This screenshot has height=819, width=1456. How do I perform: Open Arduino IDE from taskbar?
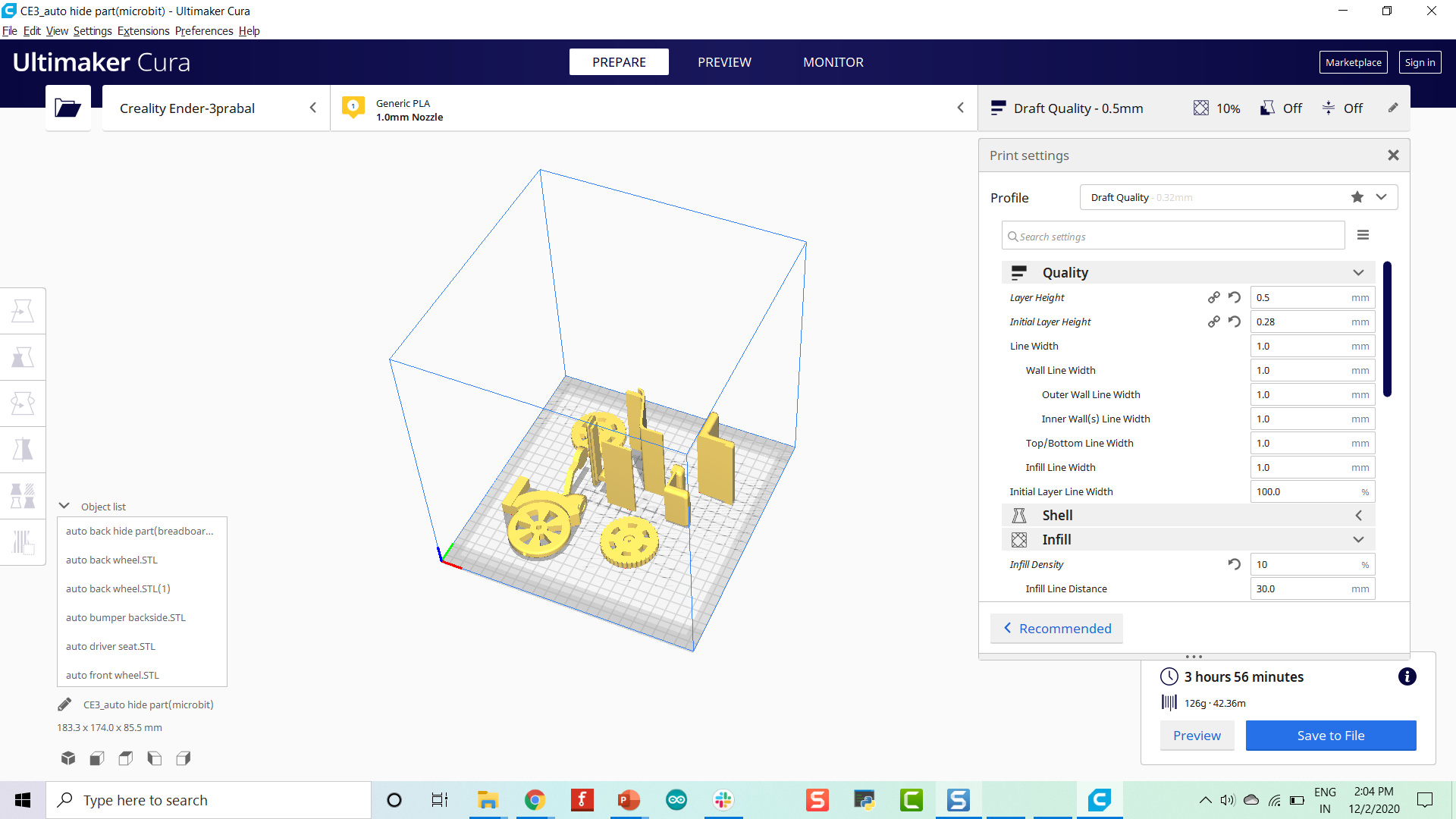[676, 799]
